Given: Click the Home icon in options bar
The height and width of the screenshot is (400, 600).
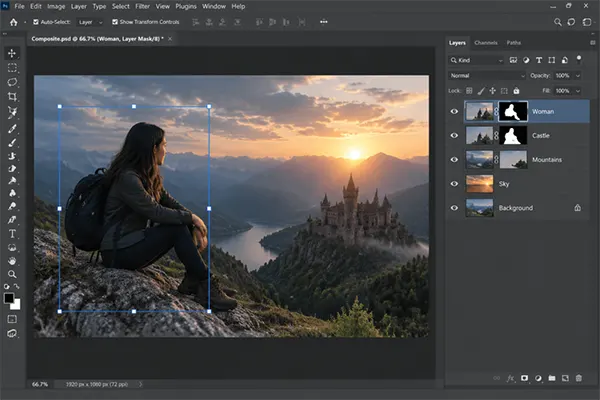Looking at the screenshot, I should coord(13,22).
